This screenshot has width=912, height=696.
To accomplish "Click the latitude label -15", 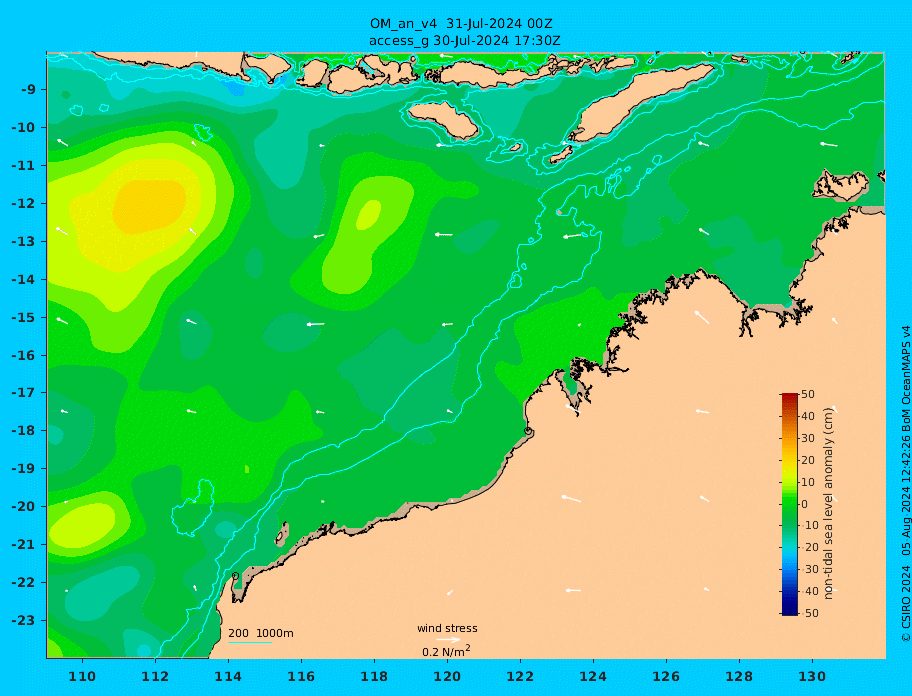I will [23, 317].
